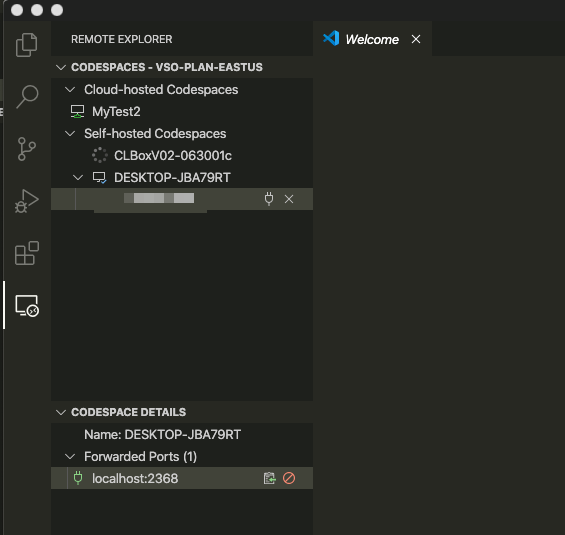Open the Source Control view
Screen dimensions: 565x535
(26, 148)
